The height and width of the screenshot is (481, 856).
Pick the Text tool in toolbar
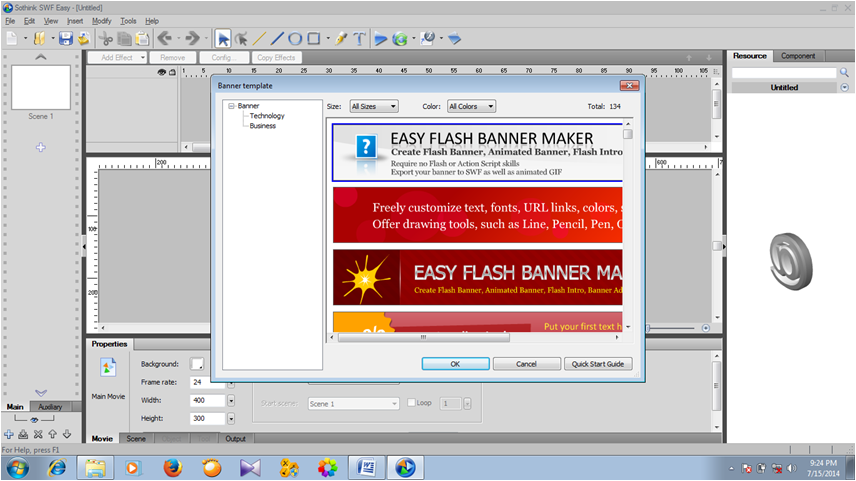(359, 39)
